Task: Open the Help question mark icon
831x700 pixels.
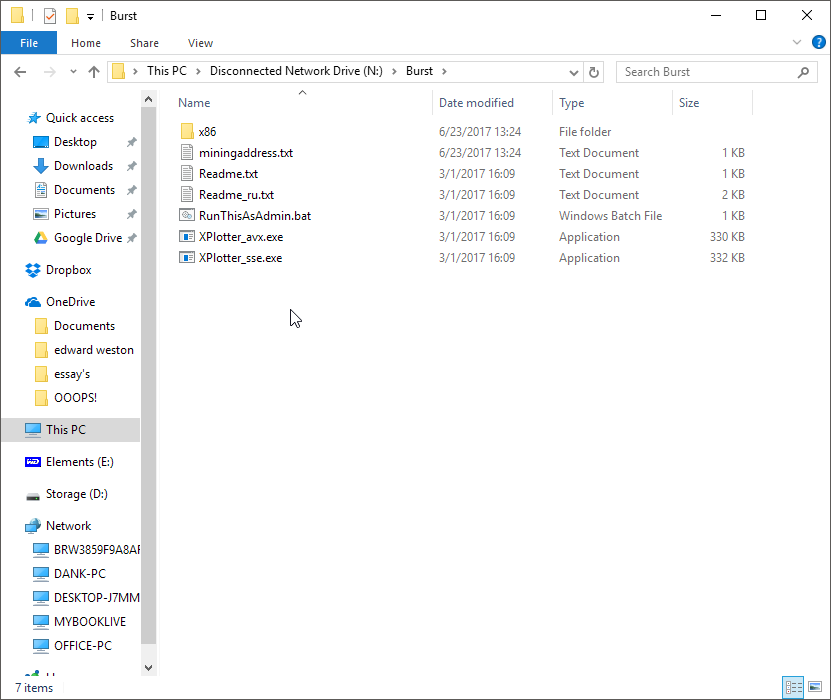Action: [x=818, y=42]
